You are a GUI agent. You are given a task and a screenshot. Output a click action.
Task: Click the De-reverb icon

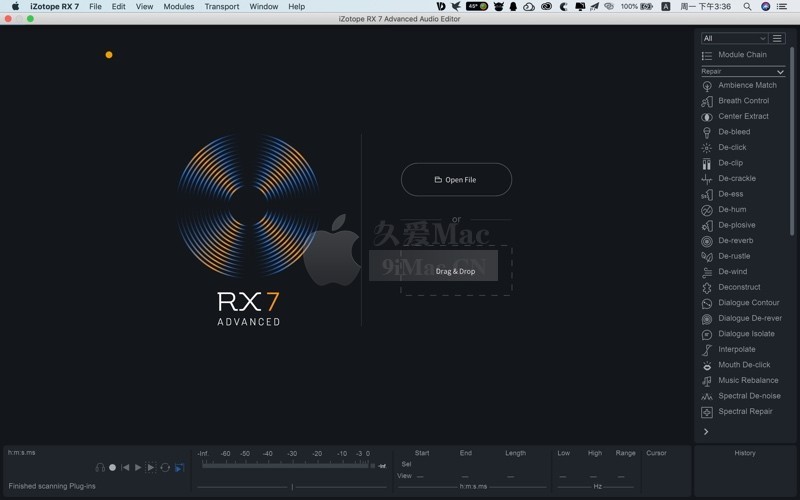coord(707,241)
